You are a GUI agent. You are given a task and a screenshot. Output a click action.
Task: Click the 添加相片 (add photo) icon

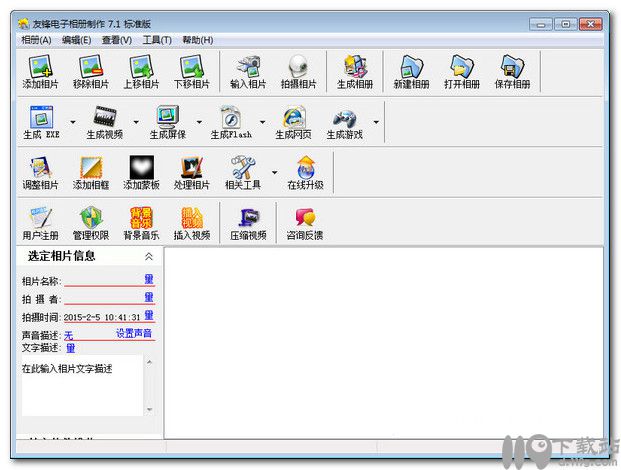click(x=40, y=72)
